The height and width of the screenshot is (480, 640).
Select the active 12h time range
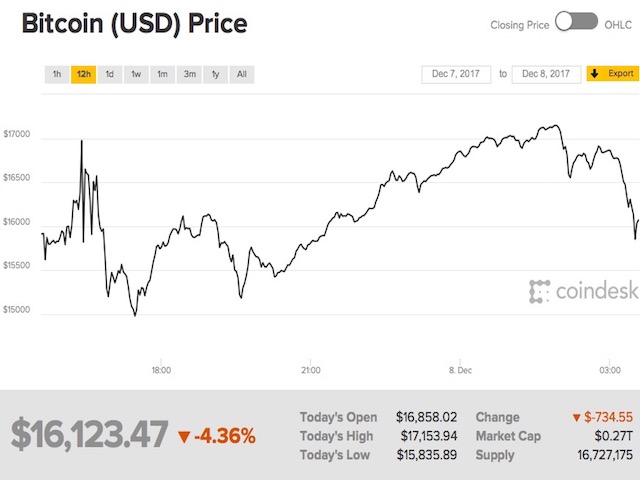83,74
